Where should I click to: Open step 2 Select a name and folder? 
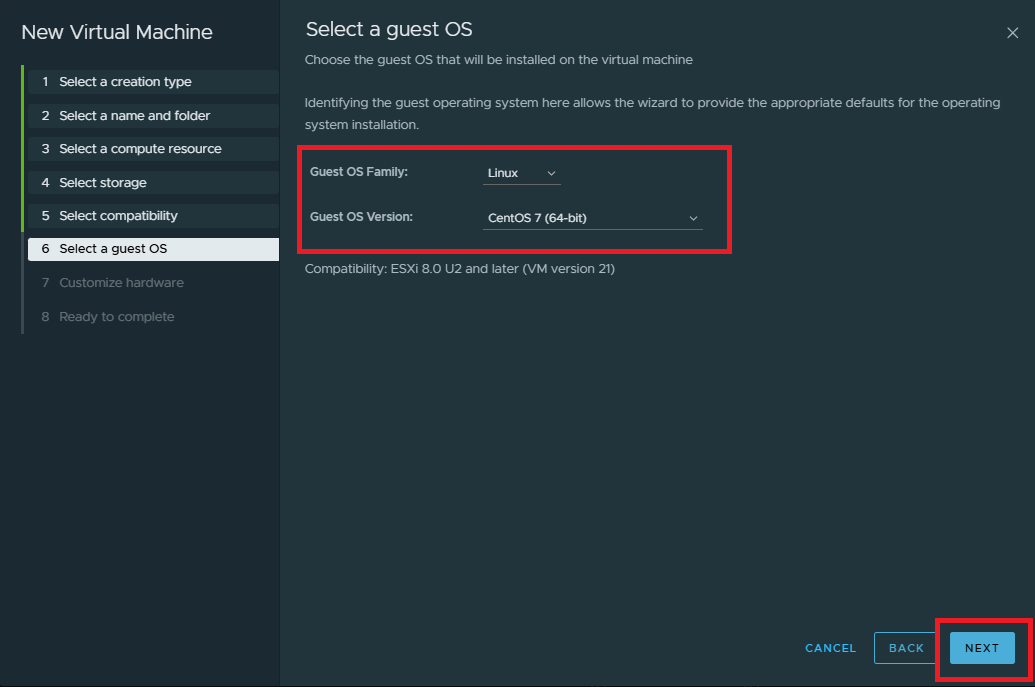coord(134,116)
